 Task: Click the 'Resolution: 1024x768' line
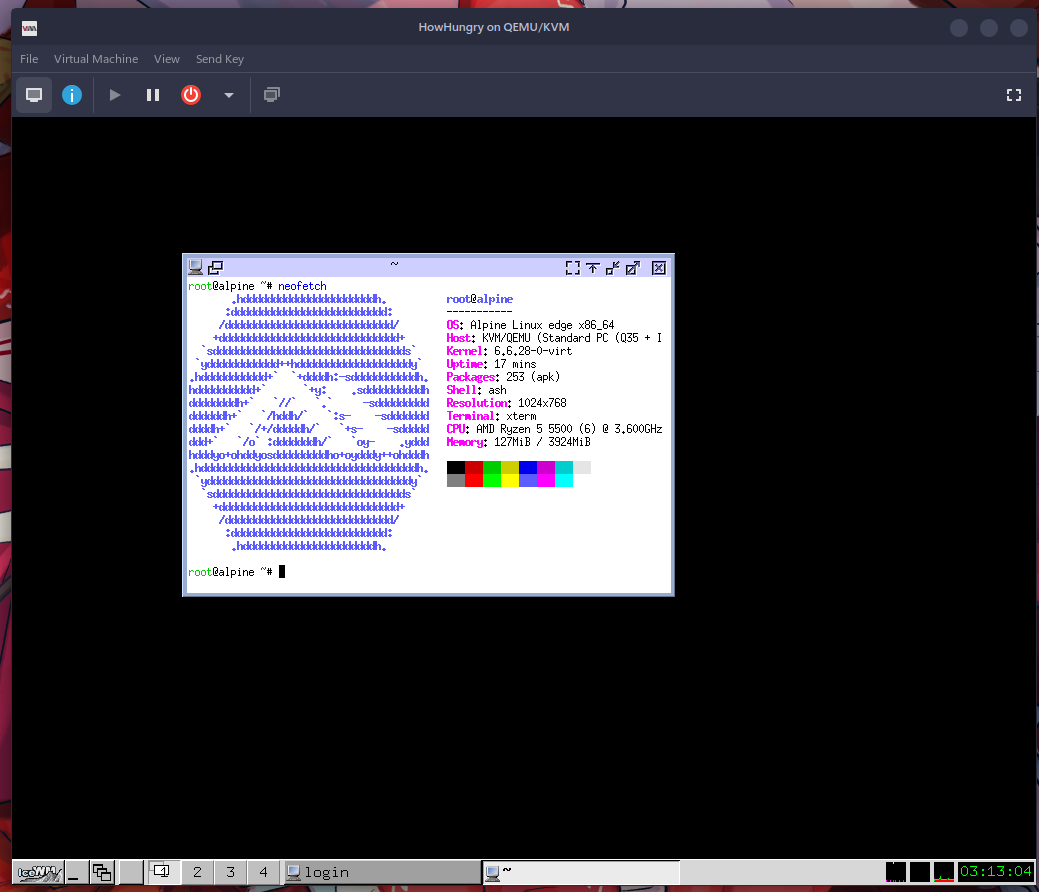(506, 403)
